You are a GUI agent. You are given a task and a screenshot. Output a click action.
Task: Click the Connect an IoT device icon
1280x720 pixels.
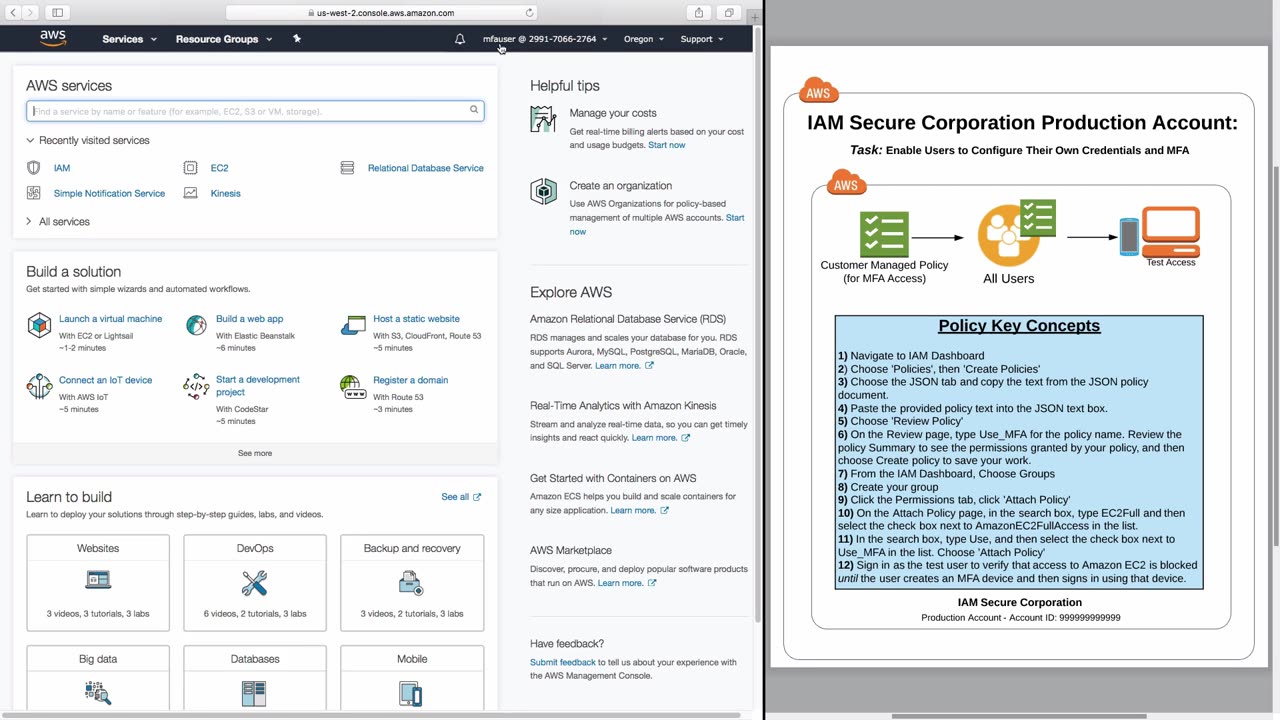tap(39, 386)
